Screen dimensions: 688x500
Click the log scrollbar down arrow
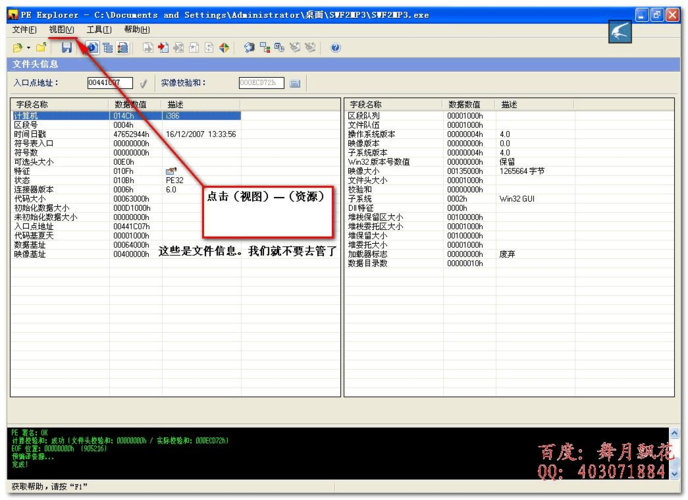[675, 474]
